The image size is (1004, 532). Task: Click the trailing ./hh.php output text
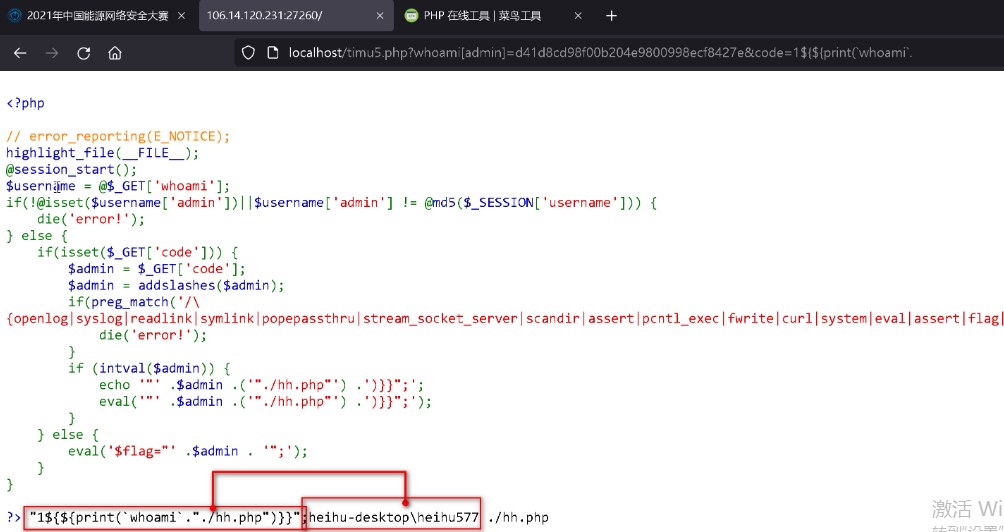[x=517, y=517]
